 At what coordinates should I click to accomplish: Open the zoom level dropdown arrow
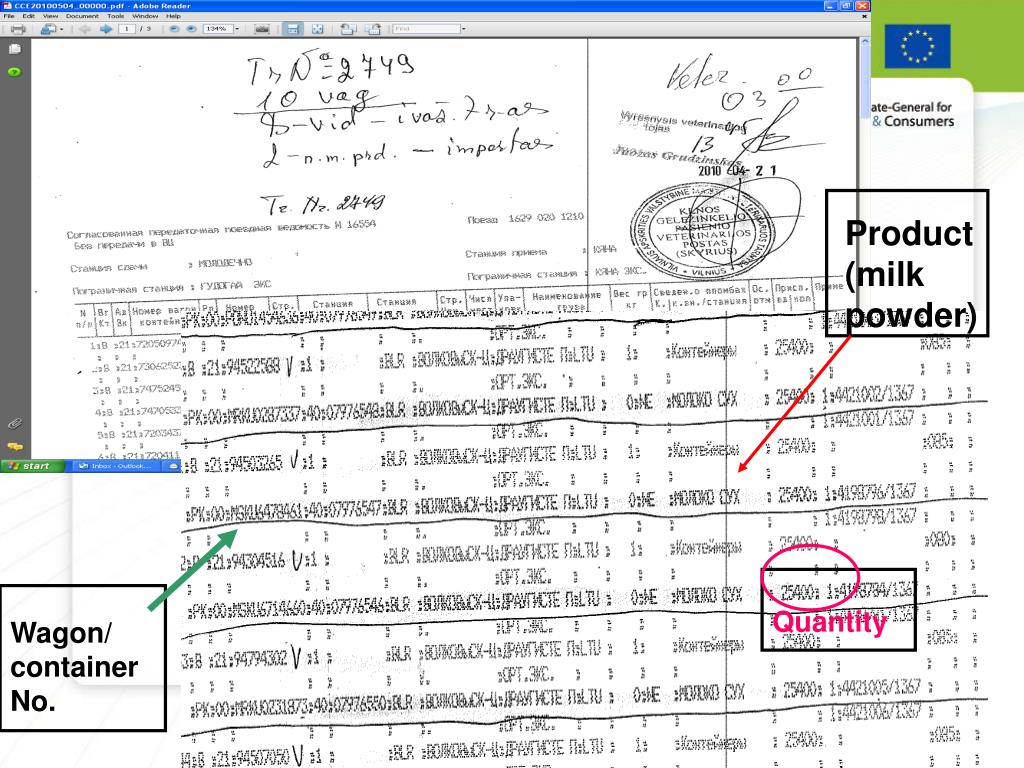237,29
